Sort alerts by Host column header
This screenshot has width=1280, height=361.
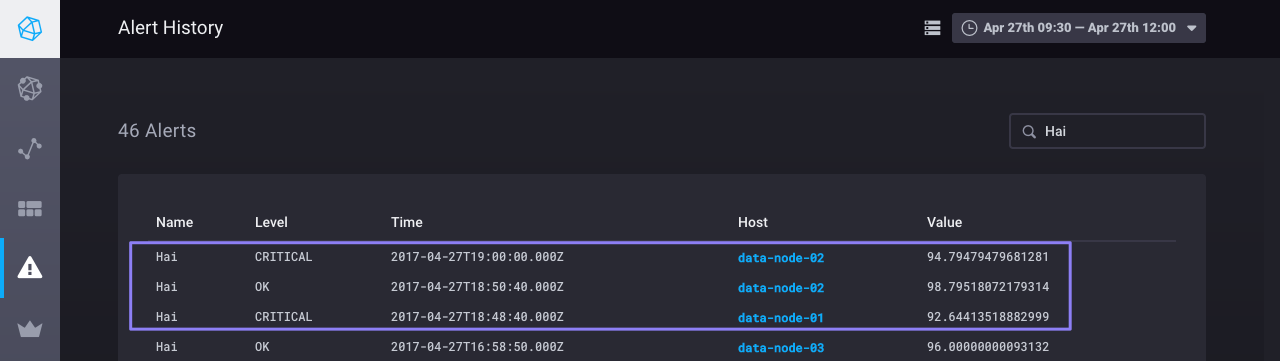[753, 222]
